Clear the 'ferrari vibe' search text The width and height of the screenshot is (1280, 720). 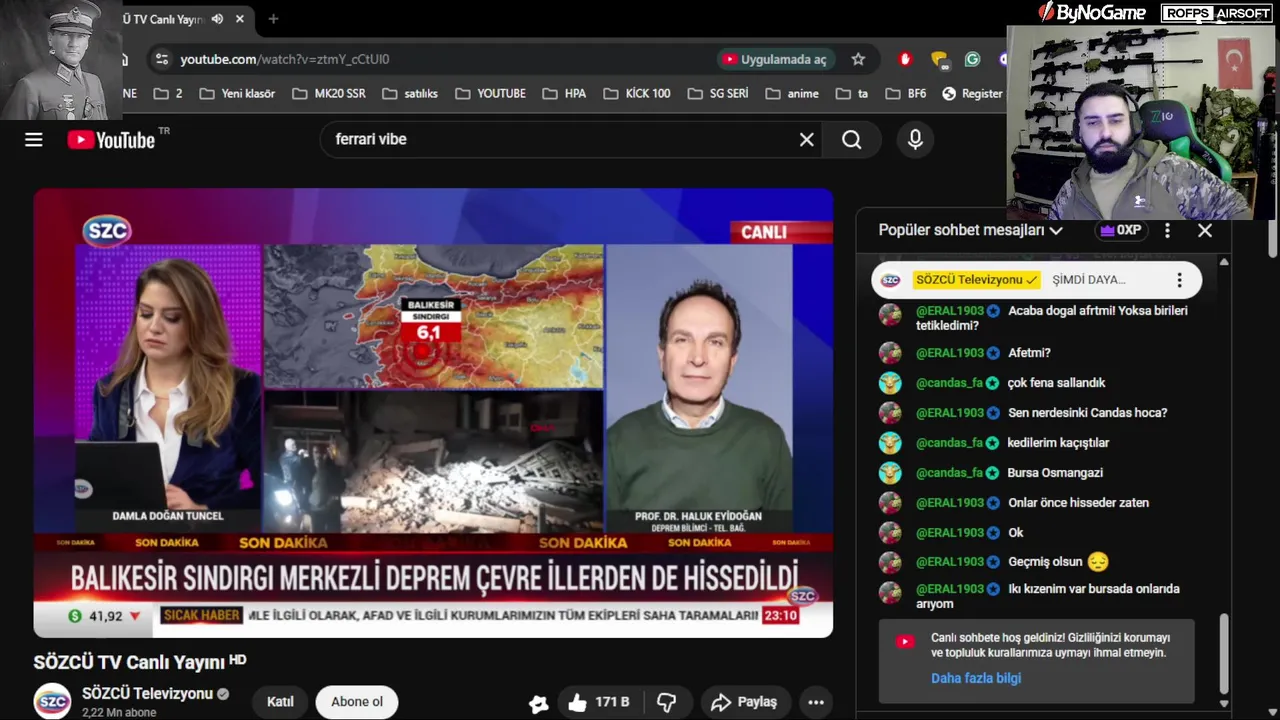pos(807,140)
